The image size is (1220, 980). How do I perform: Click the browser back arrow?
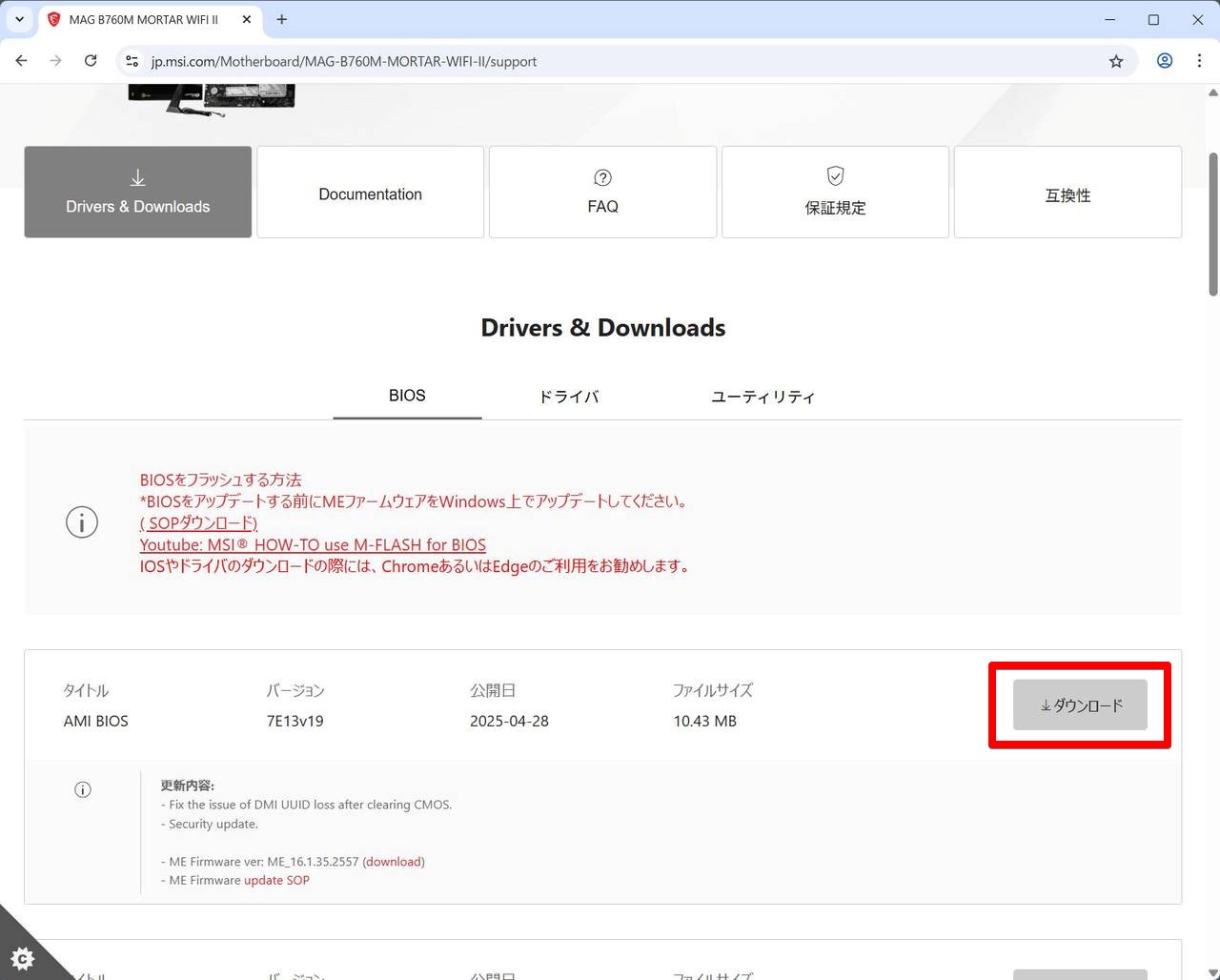click(21, 61)
